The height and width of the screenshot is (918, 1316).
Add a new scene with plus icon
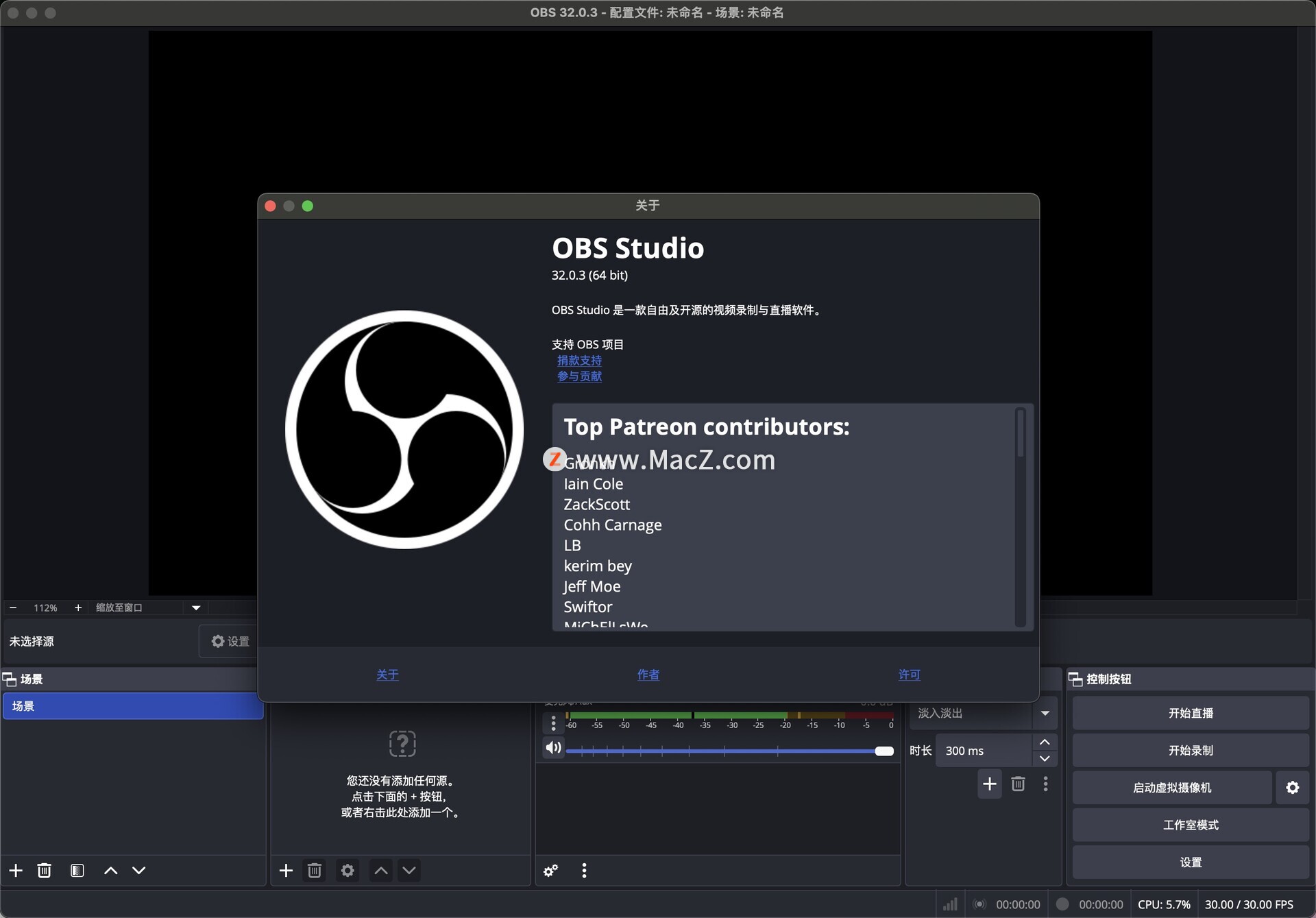point(16,871)
